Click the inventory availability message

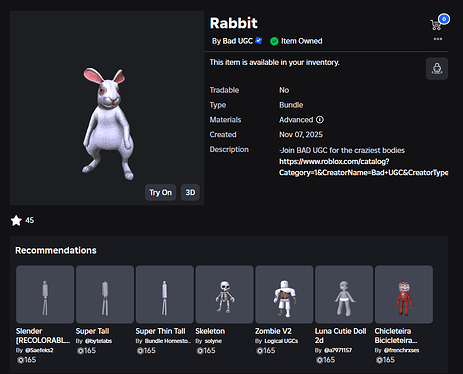coord(275,62)
